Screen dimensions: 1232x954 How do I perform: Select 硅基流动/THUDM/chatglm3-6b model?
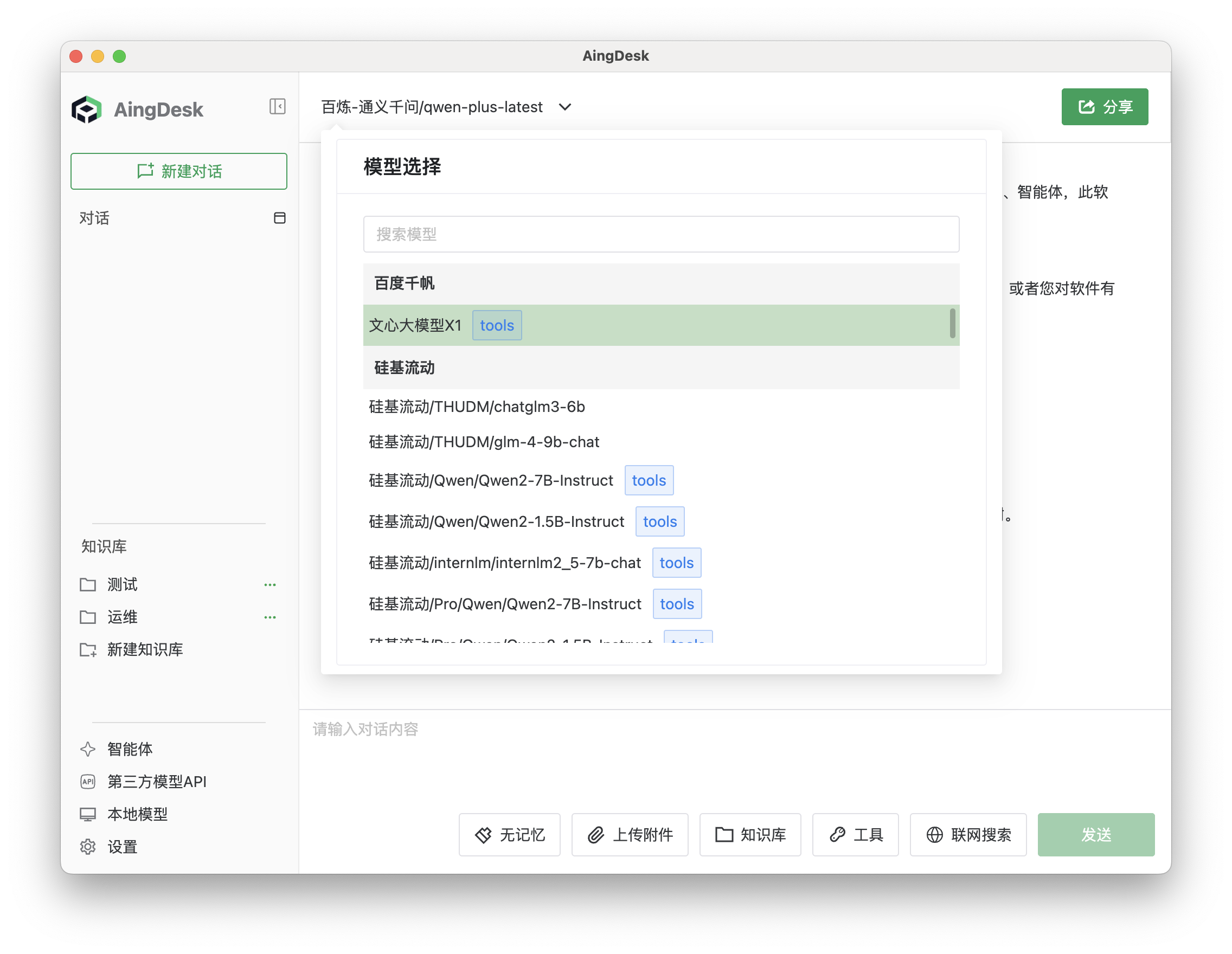click(x=477, y=407)
